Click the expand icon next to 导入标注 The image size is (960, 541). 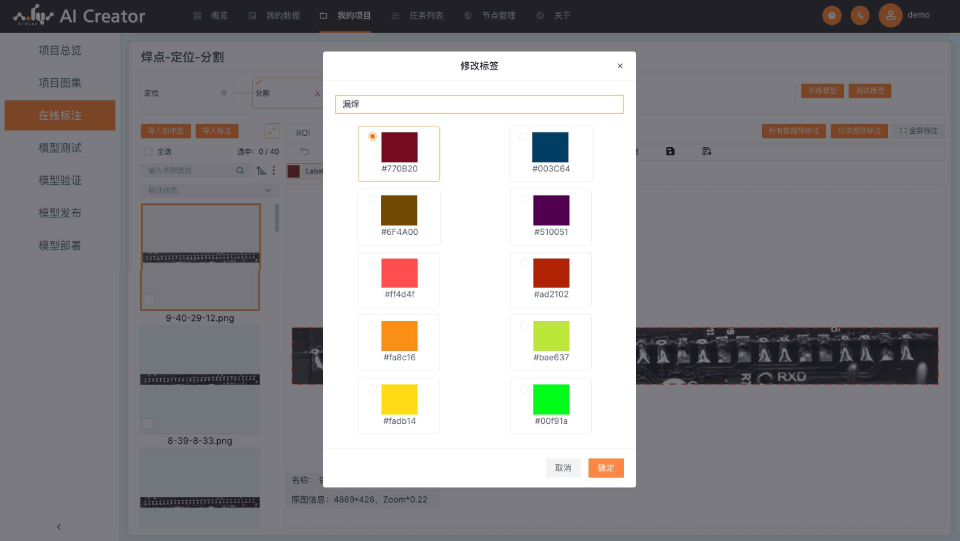point(271,131)
